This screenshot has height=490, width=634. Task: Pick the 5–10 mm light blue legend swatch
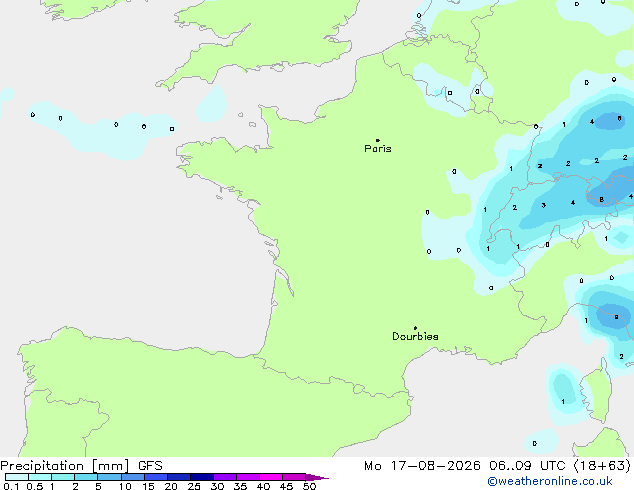pos(110,477)
